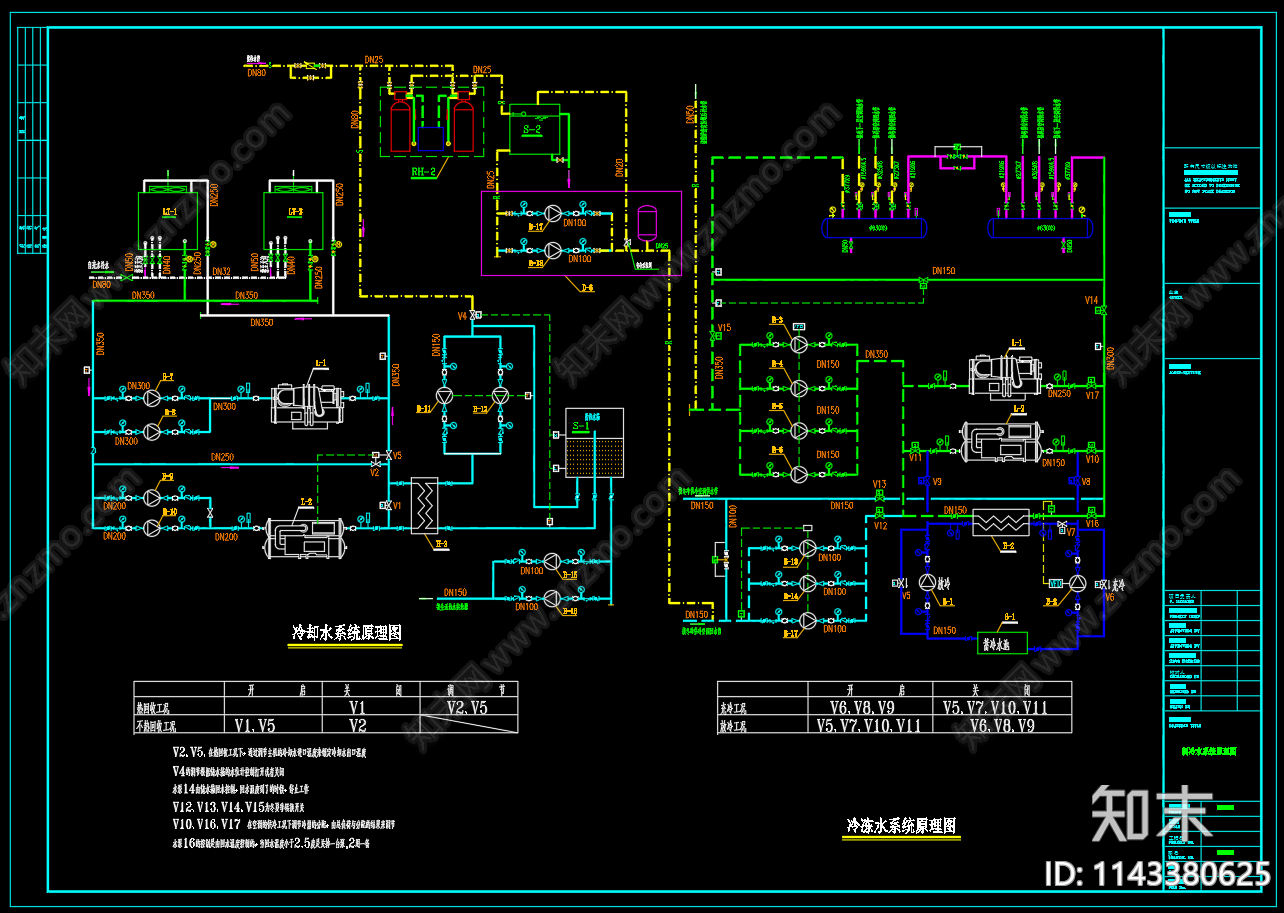The image size is (1284, 913).
Task: Click the V15 valve label
Action: [x=724, y=328]
